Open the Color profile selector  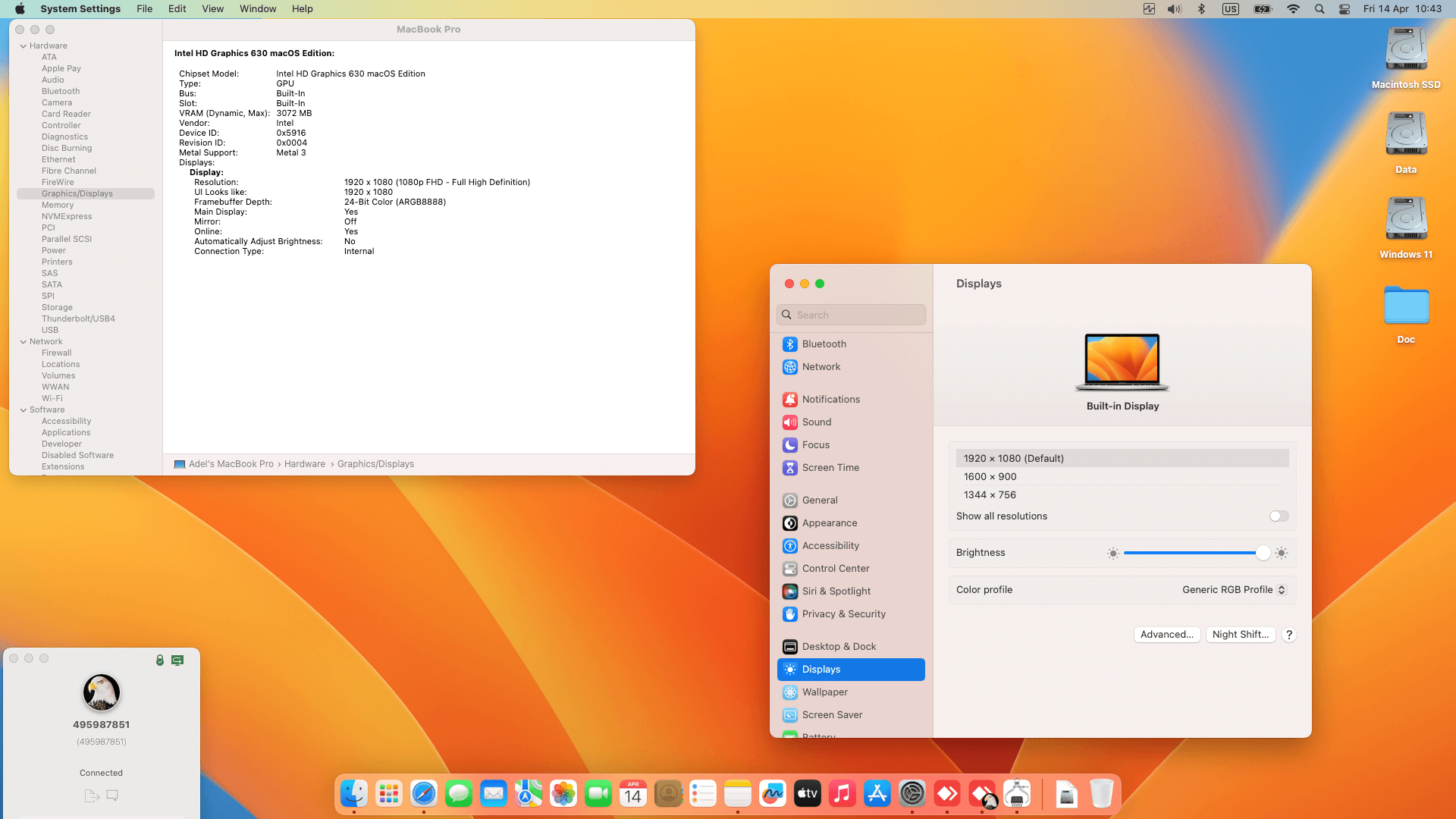pos(1233,589)
